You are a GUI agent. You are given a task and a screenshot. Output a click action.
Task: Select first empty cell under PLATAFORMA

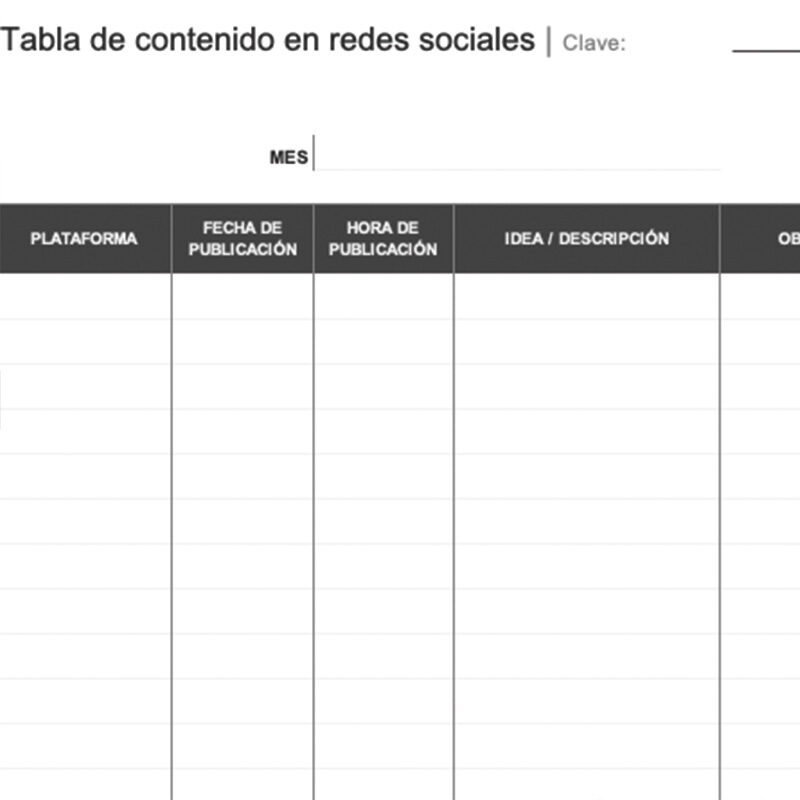coord(84,297)
